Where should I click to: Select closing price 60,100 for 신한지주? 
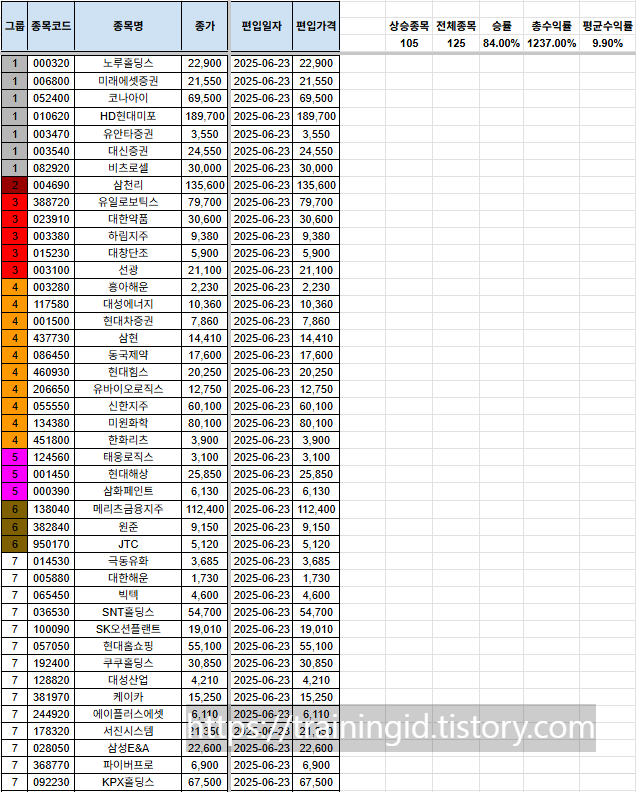click(205, 406)
